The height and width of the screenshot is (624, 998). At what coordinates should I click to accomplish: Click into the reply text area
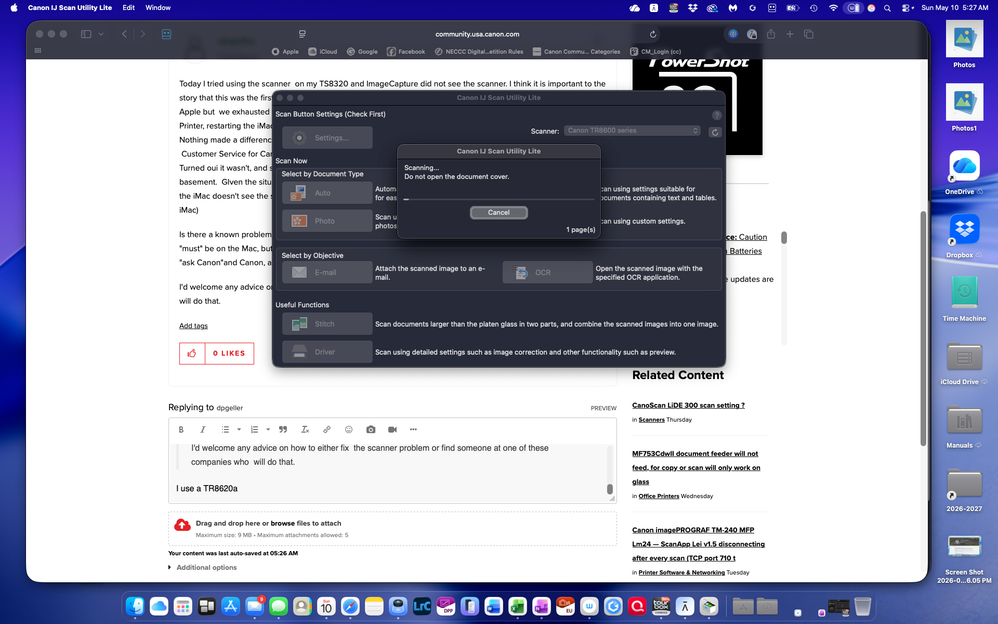click(x=388, y=473)
